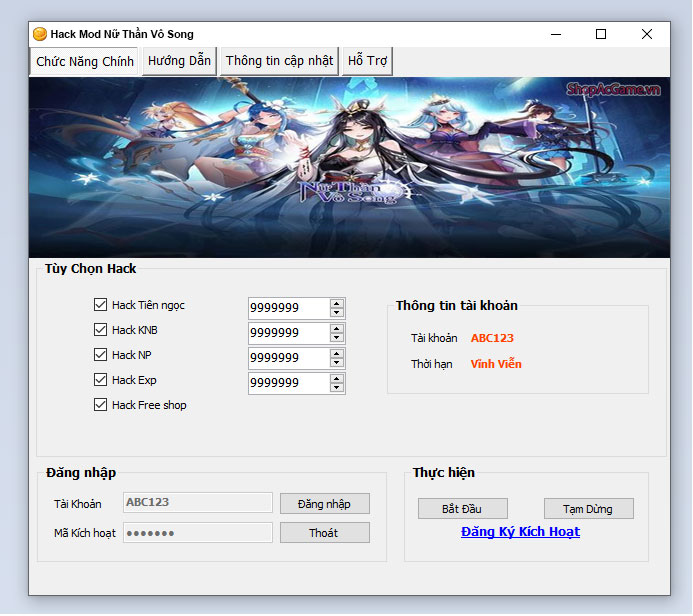693x616 pixels.
Task: Click the Vĩnh Viễn duration text
Action: coord(496,364)
